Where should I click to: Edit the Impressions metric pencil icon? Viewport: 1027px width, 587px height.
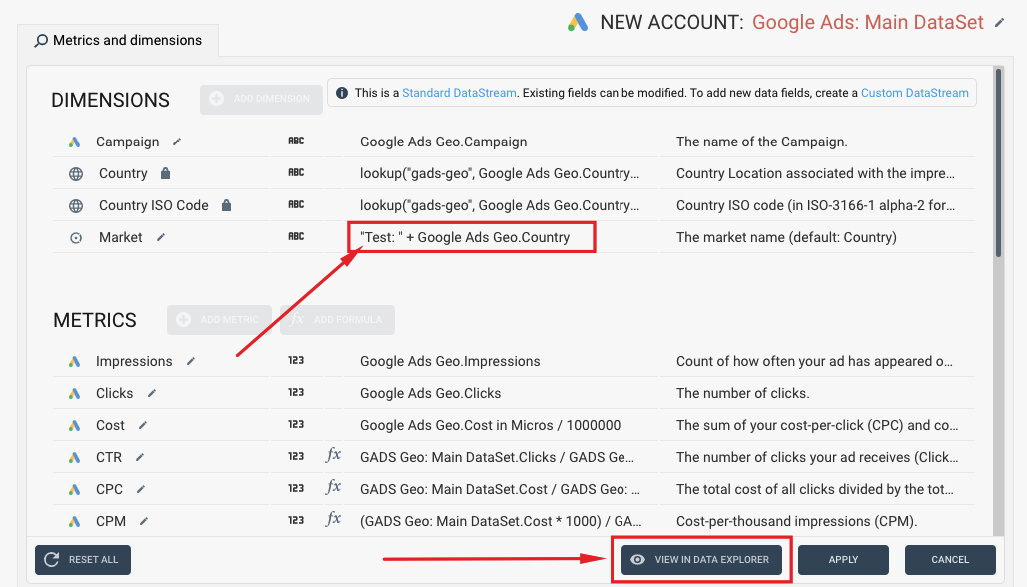click(191, 361)
